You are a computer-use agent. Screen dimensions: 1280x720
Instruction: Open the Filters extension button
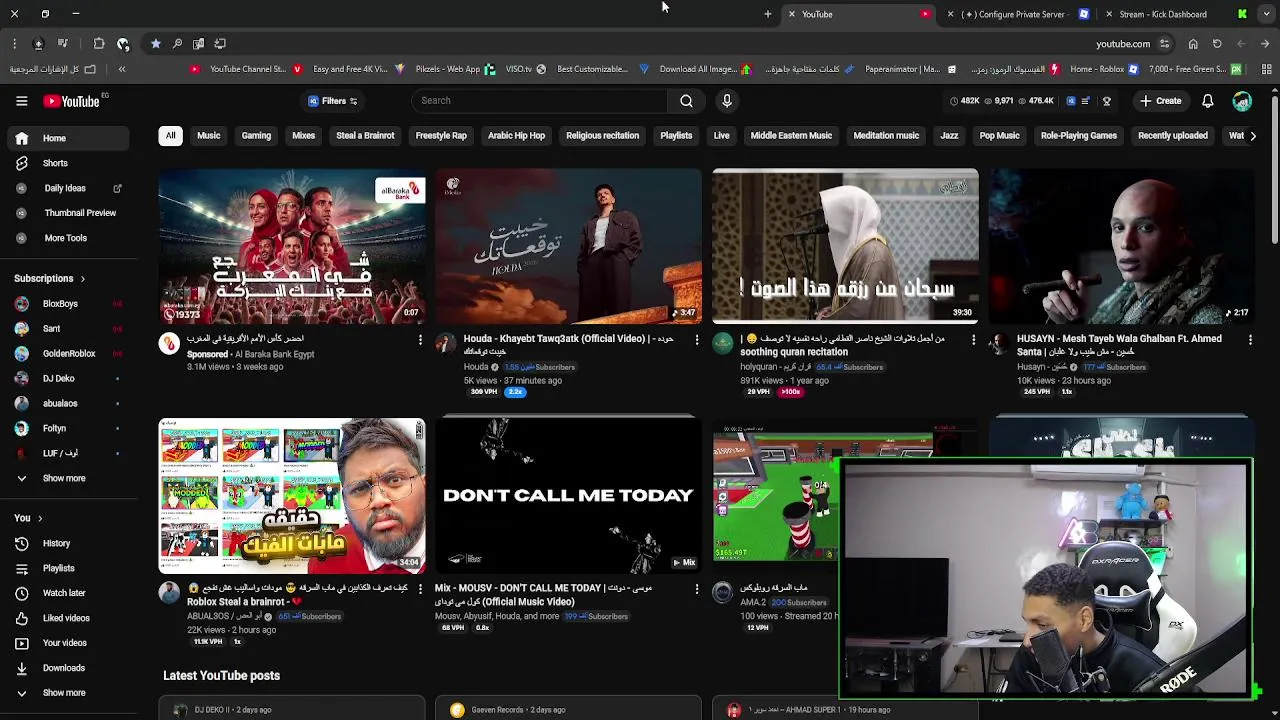tap(333, 101)
